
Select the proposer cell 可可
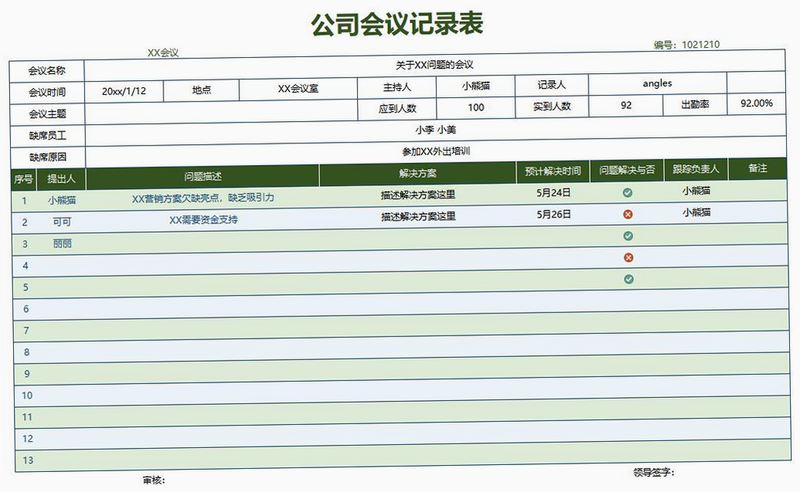pyautogui.click(x=62, y=222)
